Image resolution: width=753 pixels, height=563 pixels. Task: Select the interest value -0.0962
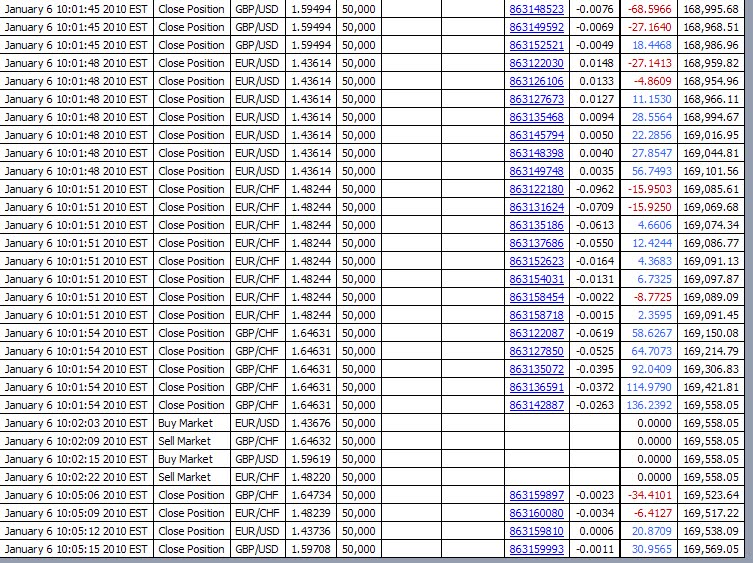(x=595, y=189)
